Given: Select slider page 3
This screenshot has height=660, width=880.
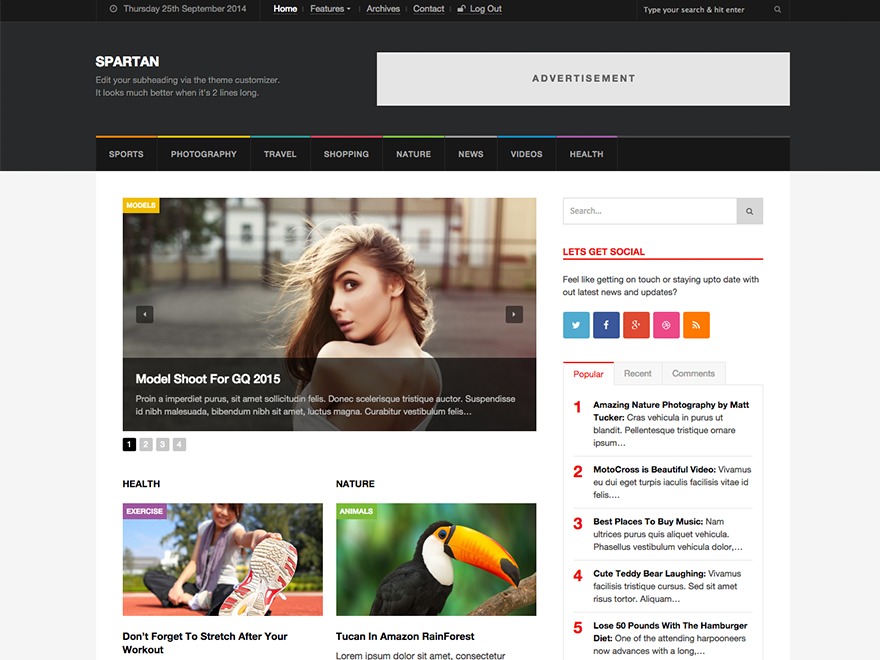Looking at the screenshot, I should click(x=163, y=444).
